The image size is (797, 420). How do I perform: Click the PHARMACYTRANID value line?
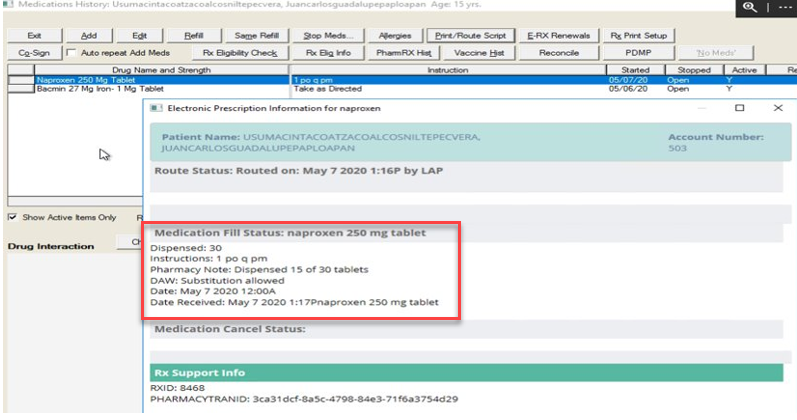coord(304,399)
